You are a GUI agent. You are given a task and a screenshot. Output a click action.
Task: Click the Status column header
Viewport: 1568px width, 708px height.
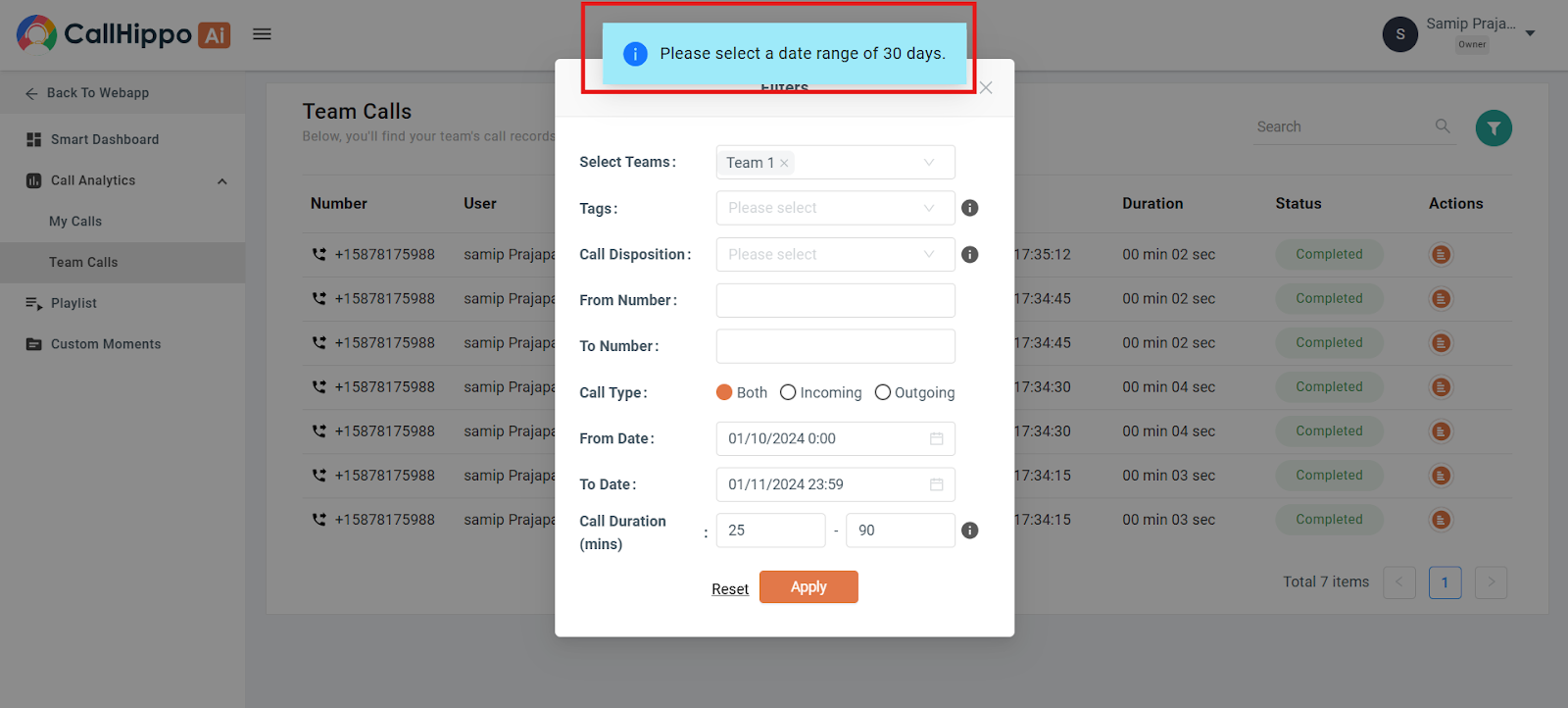[x=1298, y=204]
